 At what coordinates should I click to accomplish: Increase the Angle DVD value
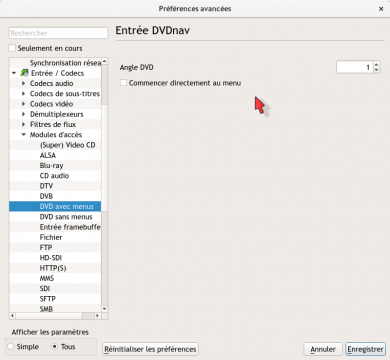point(376,64)
